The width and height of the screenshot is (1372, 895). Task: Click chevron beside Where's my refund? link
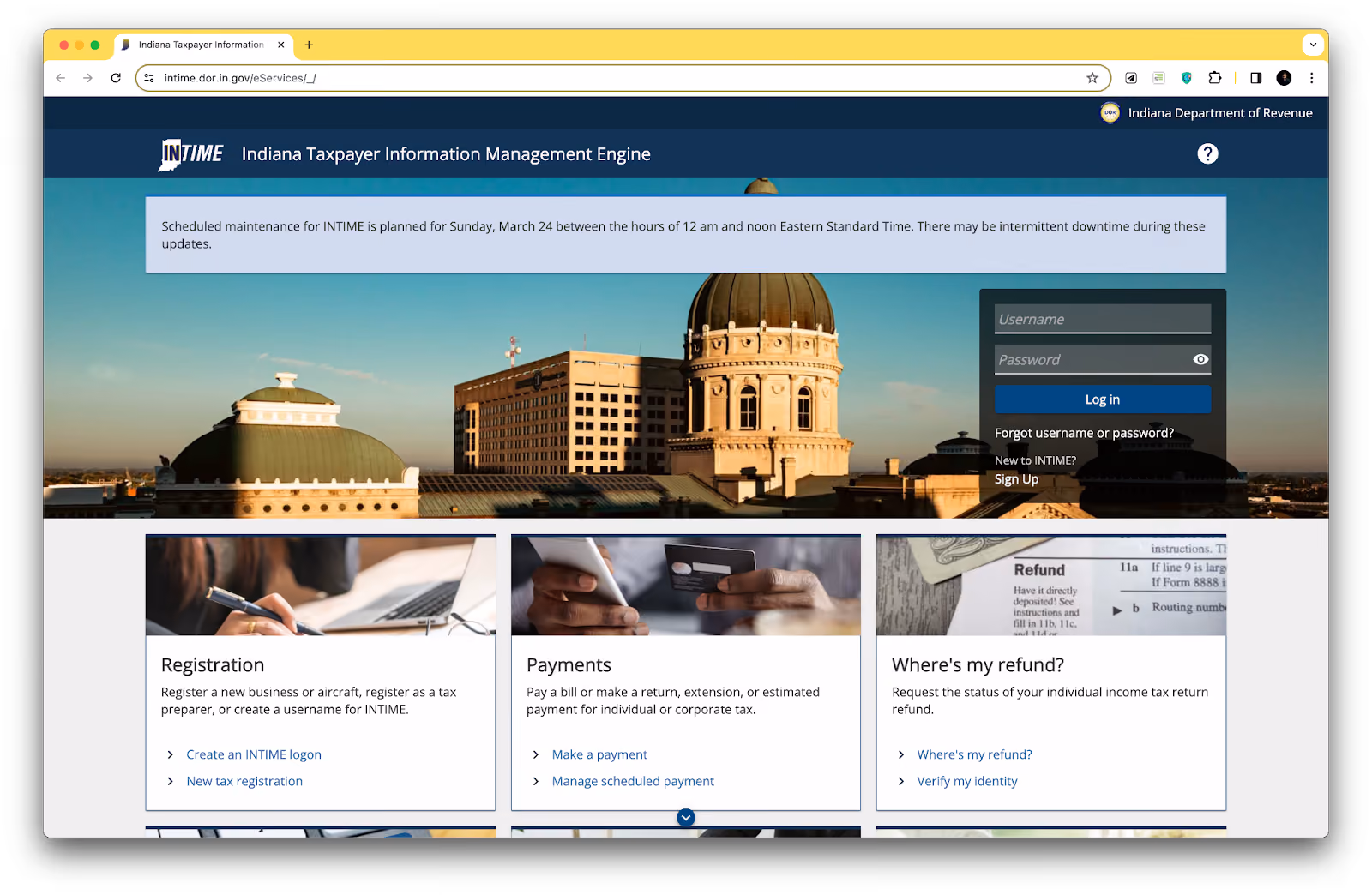(x=901, y=754)
